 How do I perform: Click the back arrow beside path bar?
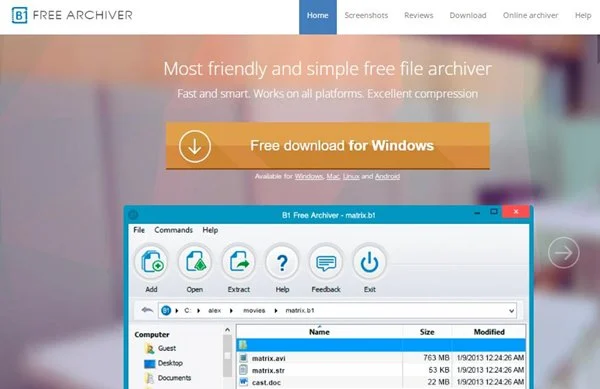147,310
